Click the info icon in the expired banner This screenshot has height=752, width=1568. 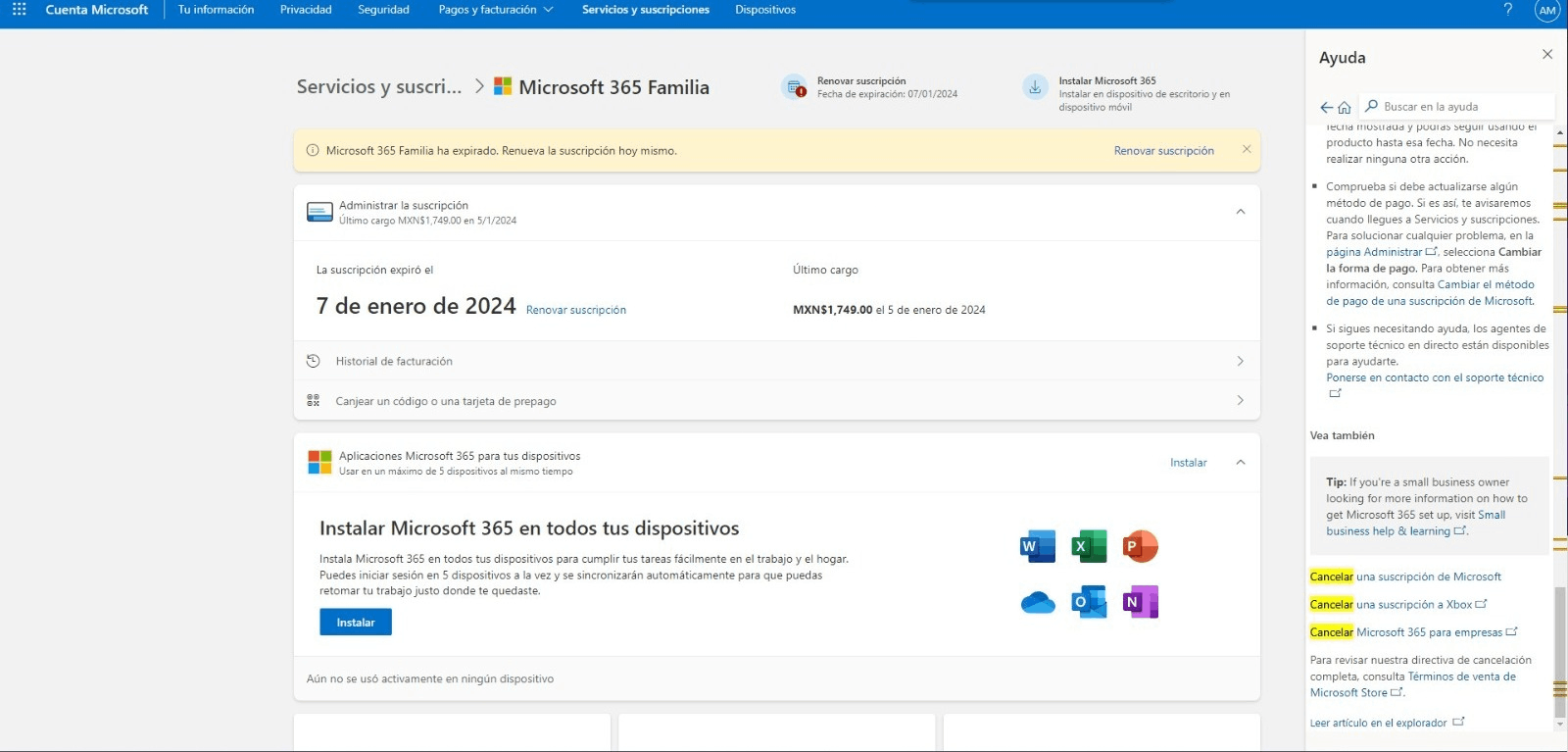click(313, 151)
